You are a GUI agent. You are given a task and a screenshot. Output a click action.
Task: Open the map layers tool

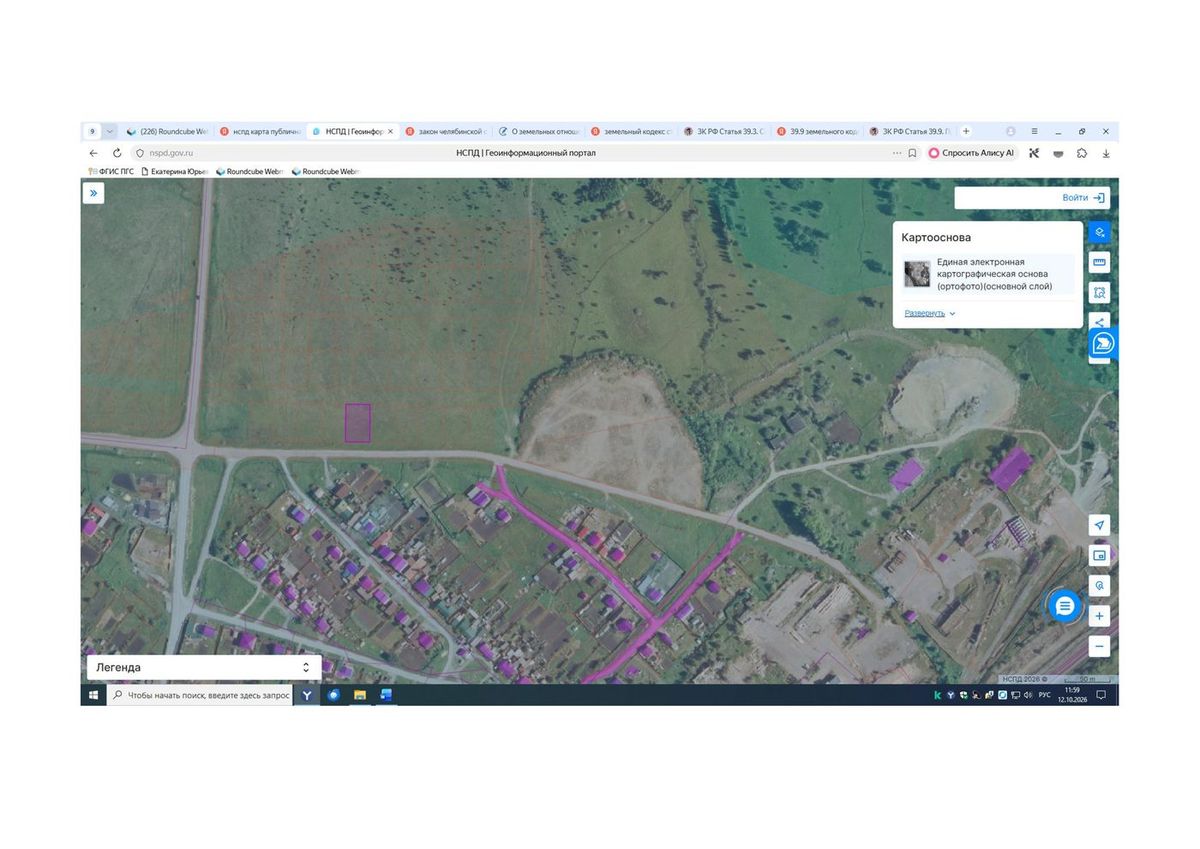1099,232
